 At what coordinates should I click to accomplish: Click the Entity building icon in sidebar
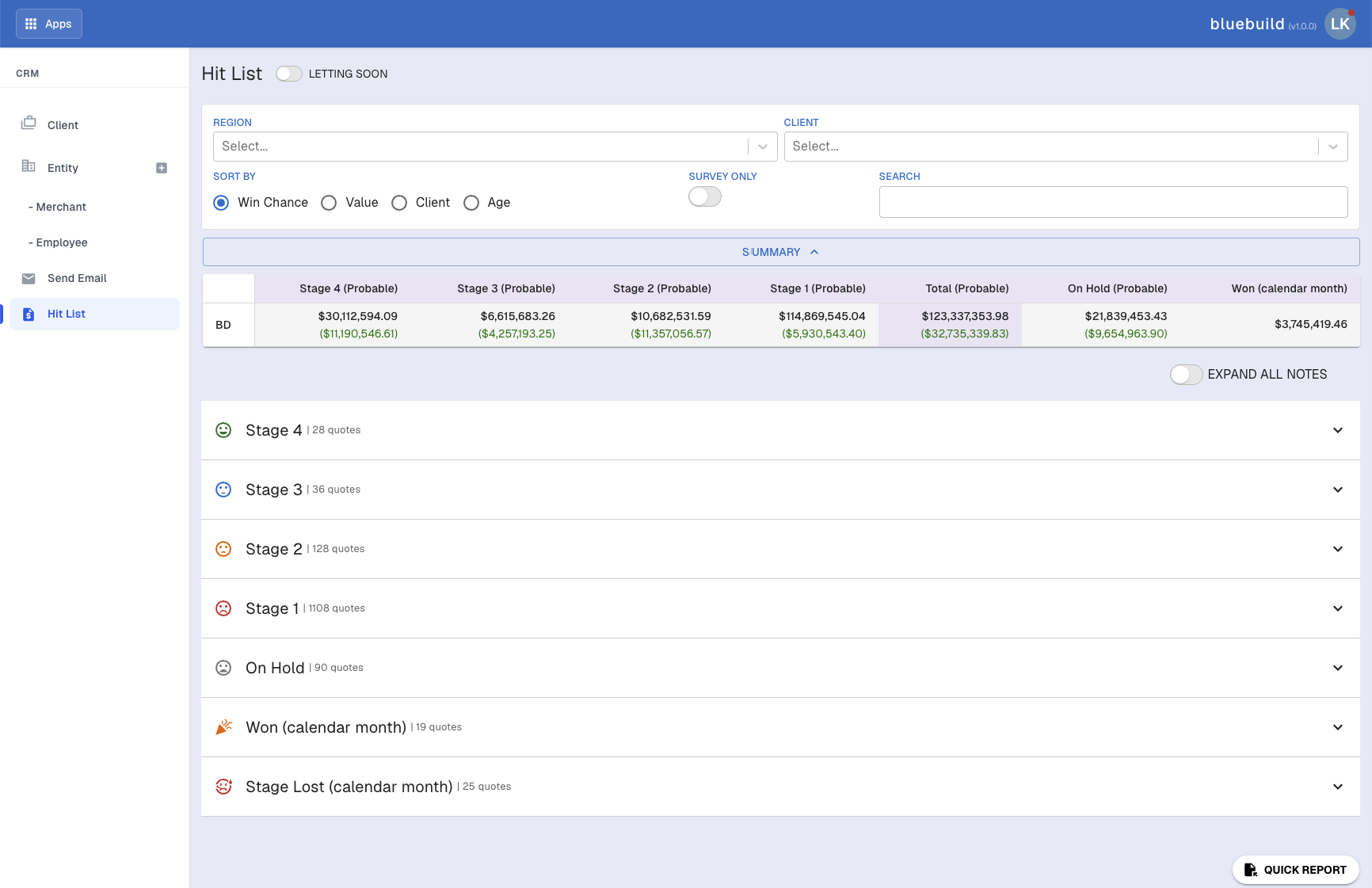tap(29, 166)
